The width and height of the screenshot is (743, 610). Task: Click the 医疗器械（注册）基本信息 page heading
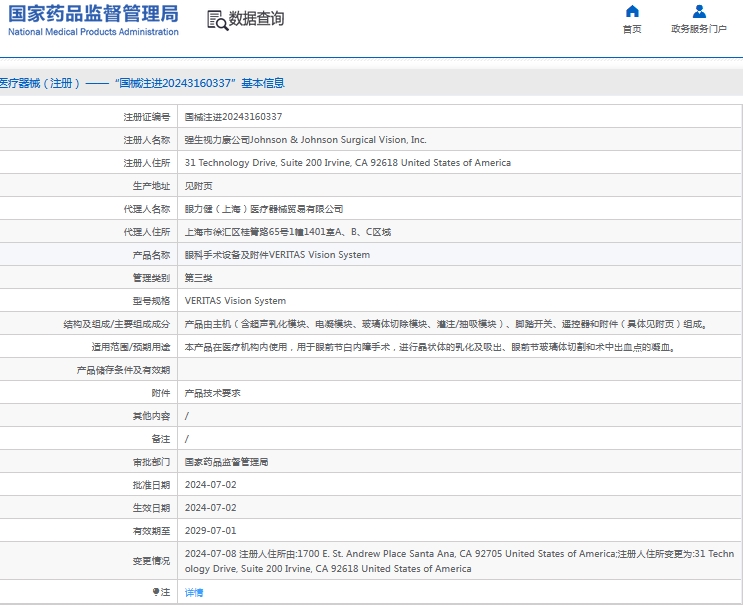click(142, 83)
